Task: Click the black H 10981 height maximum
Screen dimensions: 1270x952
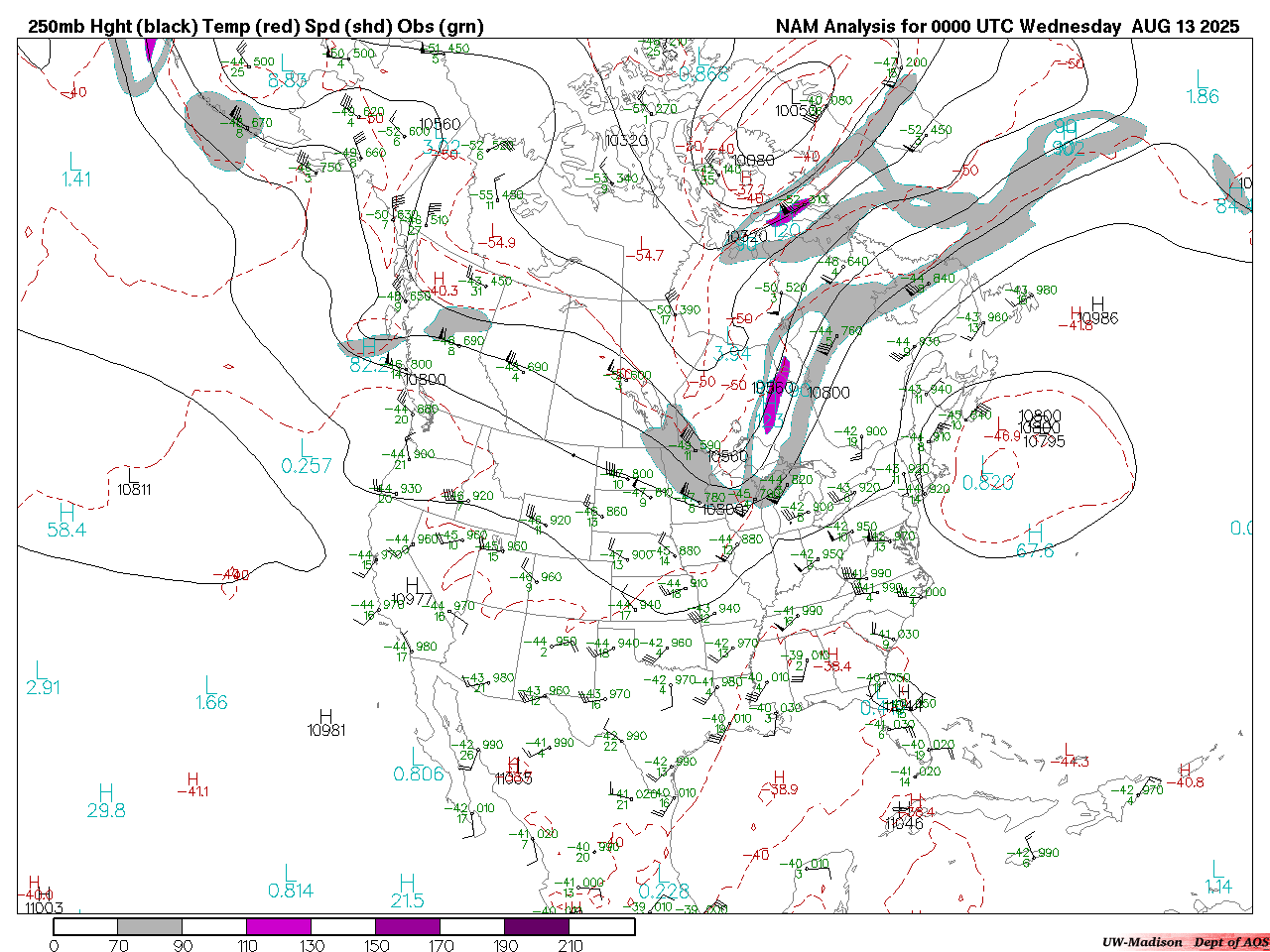Action: [326, 723]
